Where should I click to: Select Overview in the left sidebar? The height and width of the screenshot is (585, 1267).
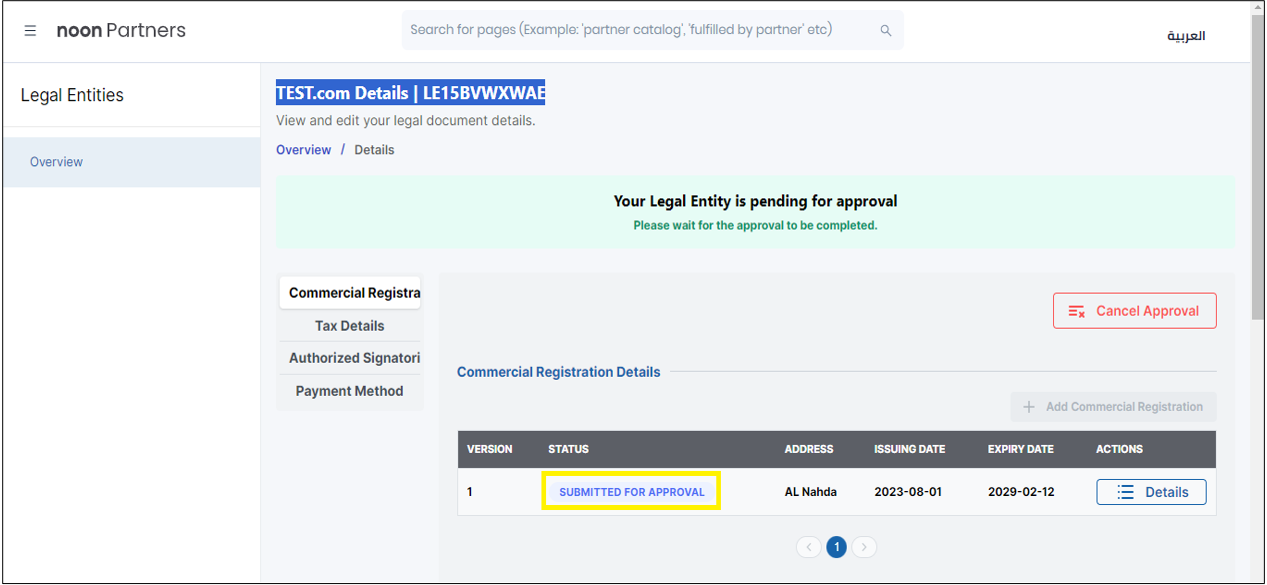coord(57,162)
